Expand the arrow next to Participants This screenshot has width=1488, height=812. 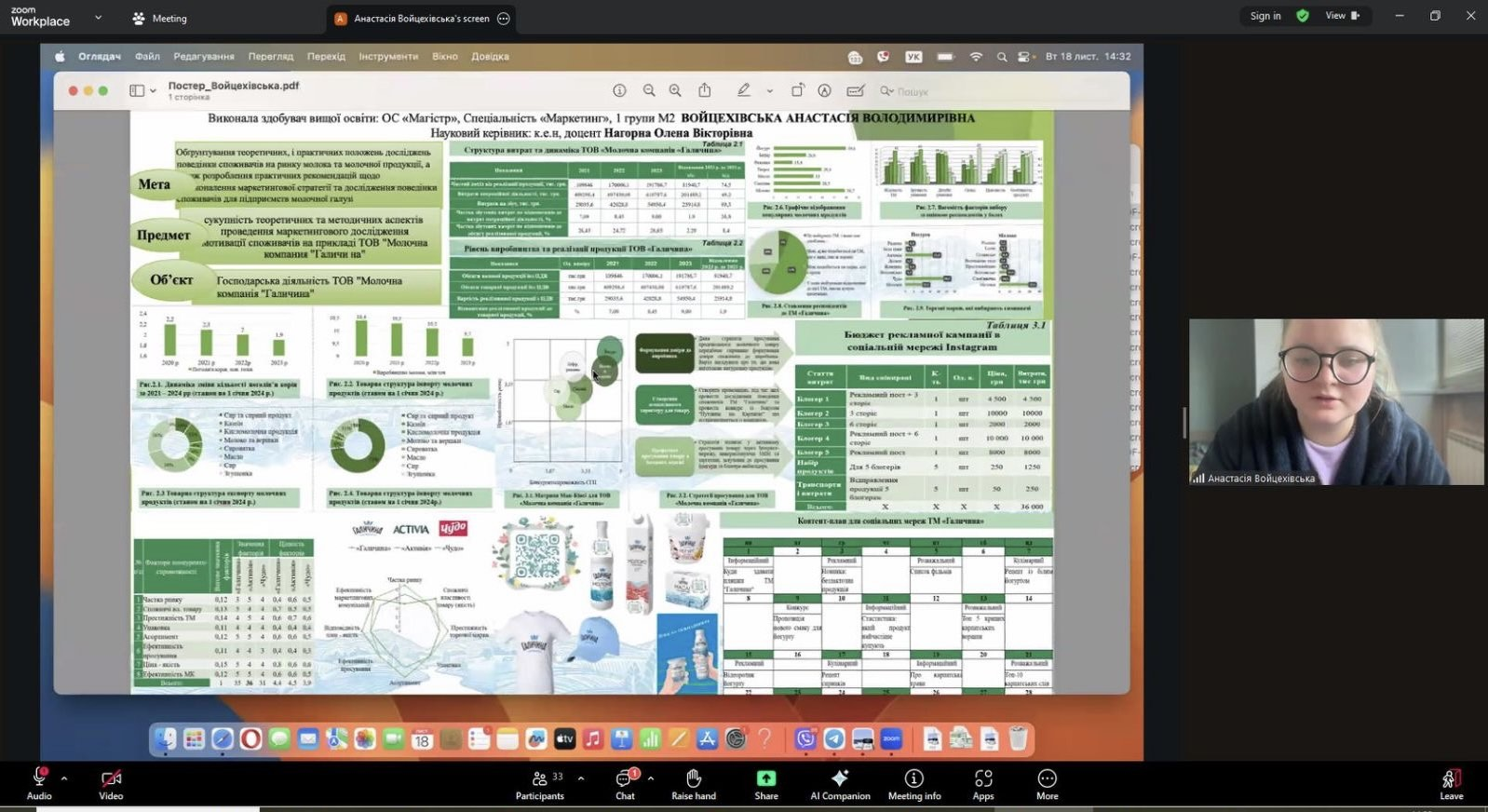pos(581,778)
